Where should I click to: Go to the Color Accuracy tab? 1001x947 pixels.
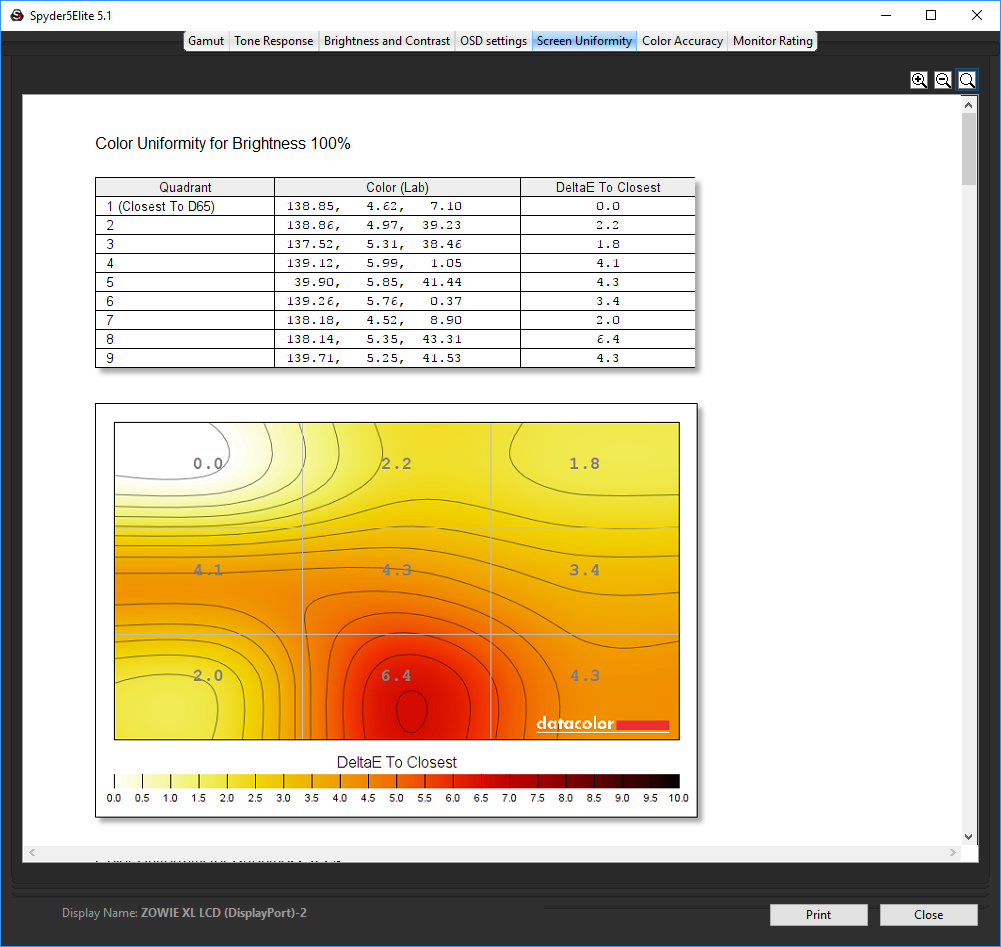coord(682,41)
